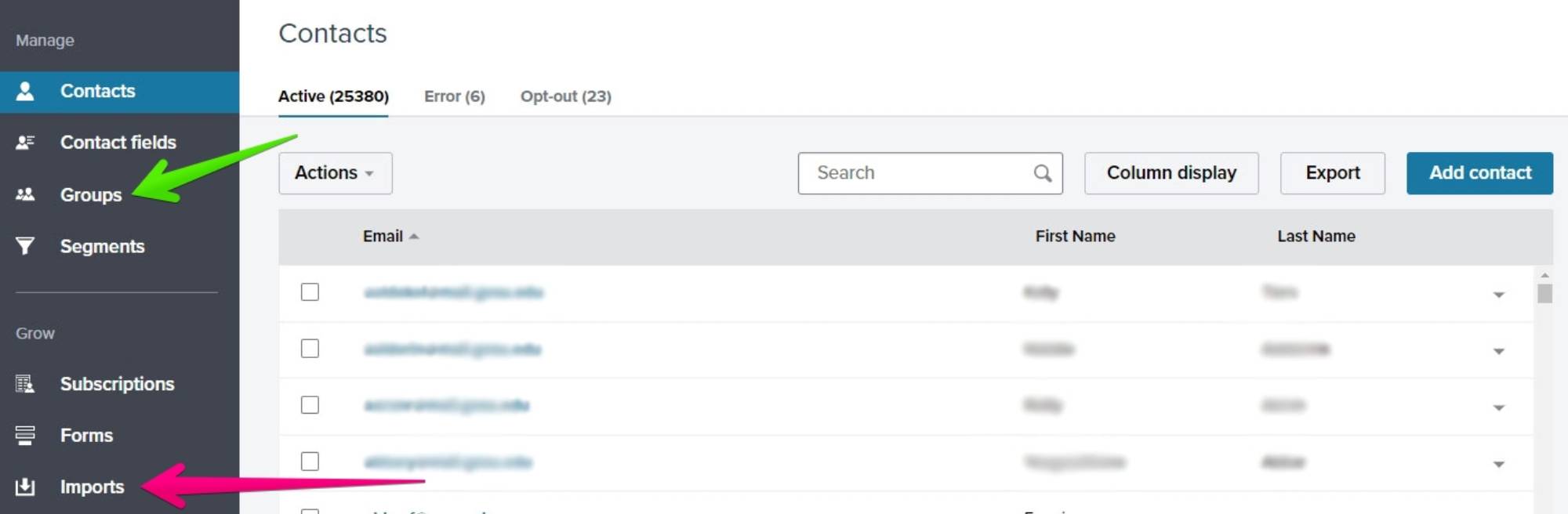1568x514 pixels.
Task: Click the magnifier icon in Search box
Action: (1042, 173)
